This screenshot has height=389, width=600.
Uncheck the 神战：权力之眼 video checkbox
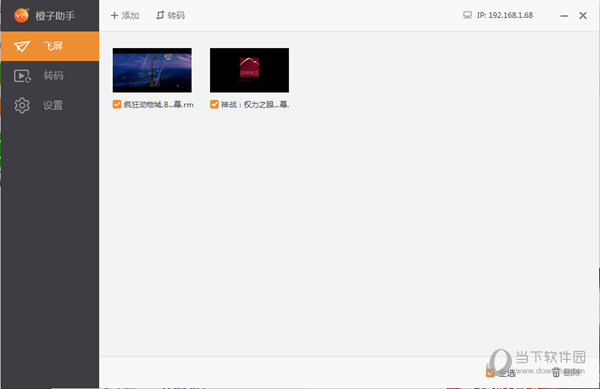(214, 104)
